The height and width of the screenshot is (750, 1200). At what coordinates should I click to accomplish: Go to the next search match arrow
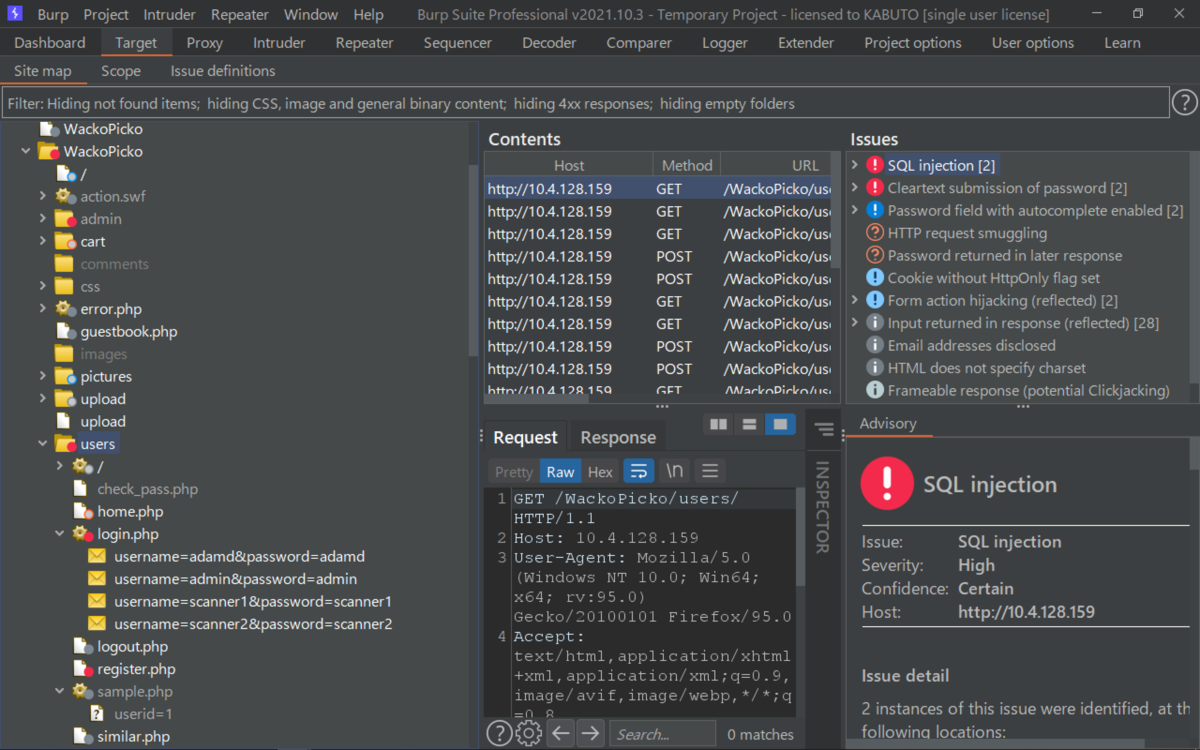point(591,734)
